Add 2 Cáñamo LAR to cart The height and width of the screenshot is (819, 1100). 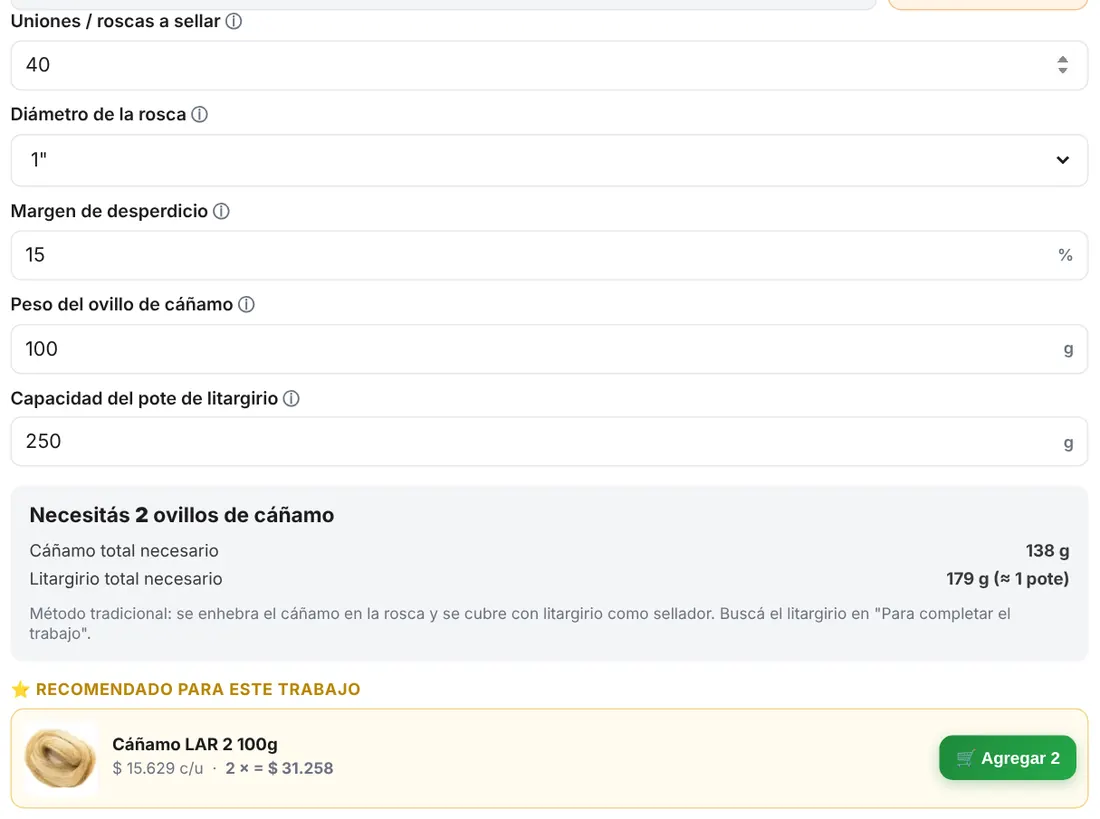pos(1007,758)
